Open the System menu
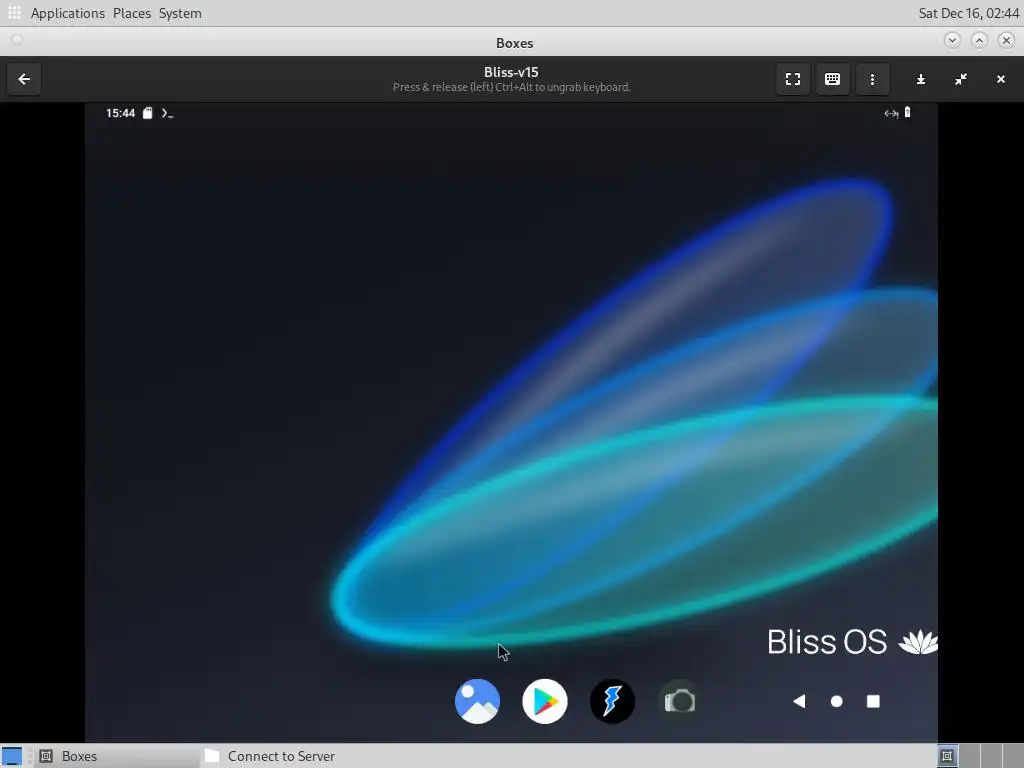Screen dimensions: 1024x768 [x=180, y=13]
